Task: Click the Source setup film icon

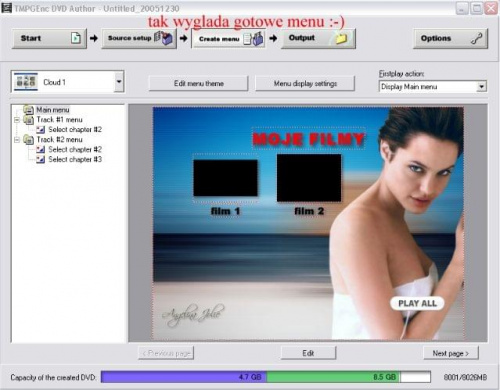Action: coord(163,38)
